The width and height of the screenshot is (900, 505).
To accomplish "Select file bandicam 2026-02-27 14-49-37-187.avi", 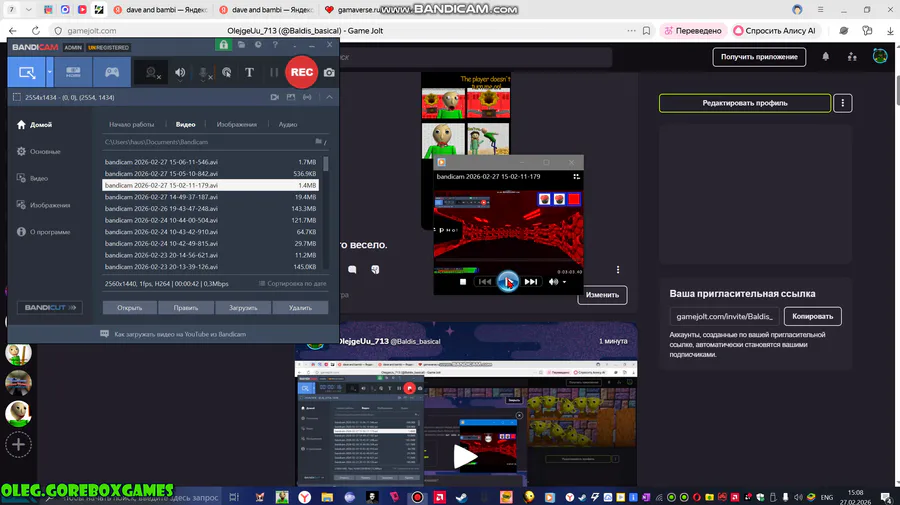I will click(x=210, y=197).
